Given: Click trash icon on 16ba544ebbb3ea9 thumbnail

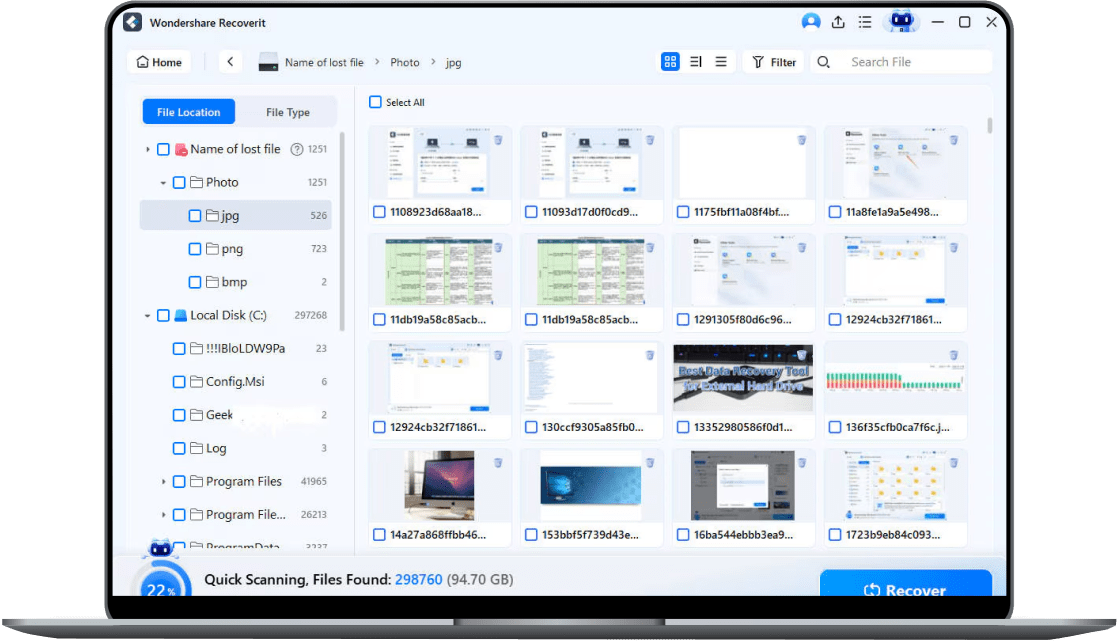Looking at the screenshot, I should [x=801, y=462].
